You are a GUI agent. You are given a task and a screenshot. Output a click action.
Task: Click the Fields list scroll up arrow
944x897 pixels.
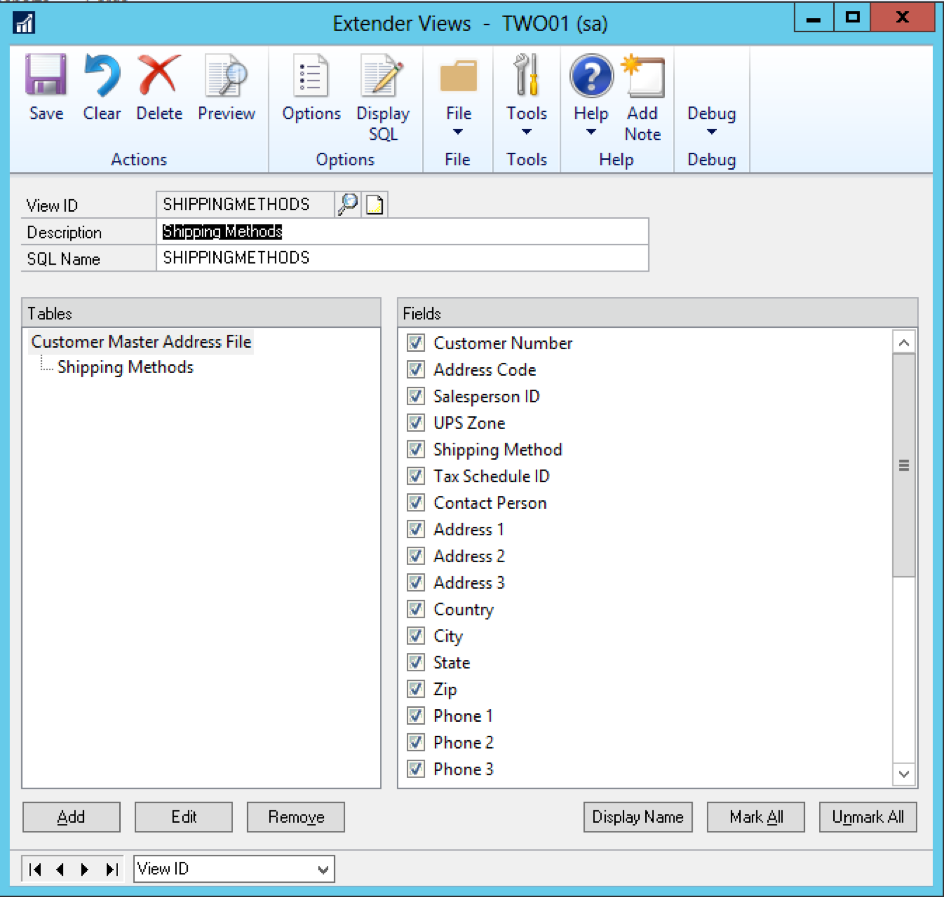pos(904,343)
